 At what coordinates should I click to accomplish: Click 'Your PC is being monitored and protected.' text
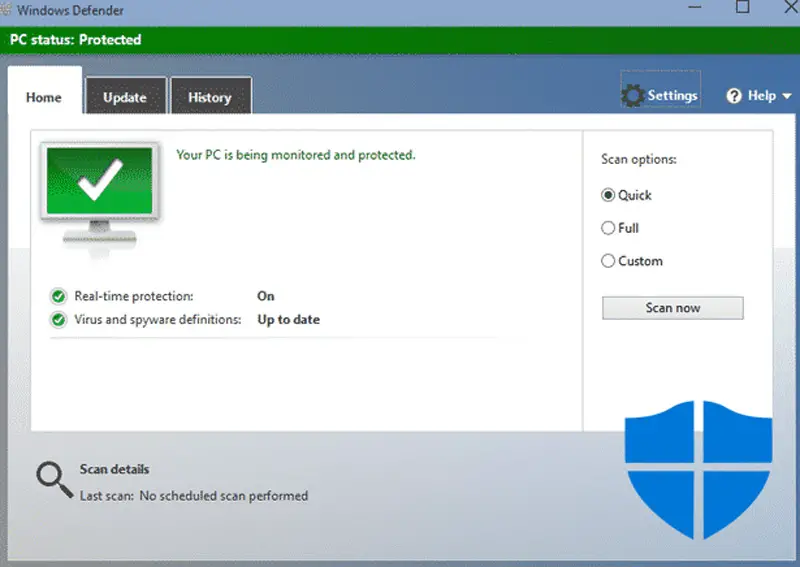pos(295,155)
